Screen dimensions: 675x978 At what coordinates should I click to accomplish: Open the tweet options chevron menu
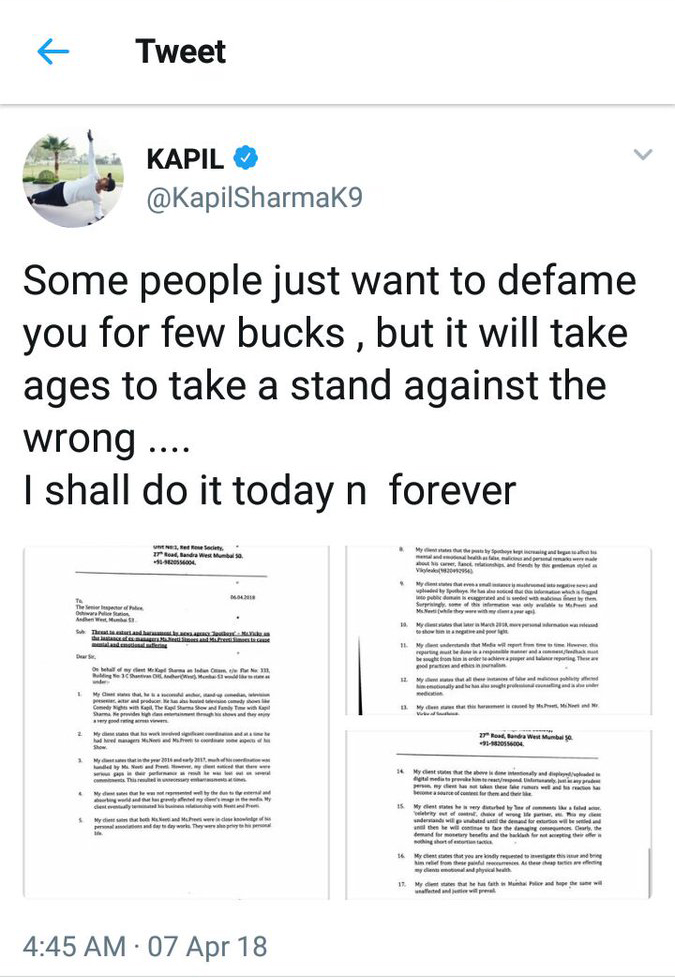[x=643, y=154]
